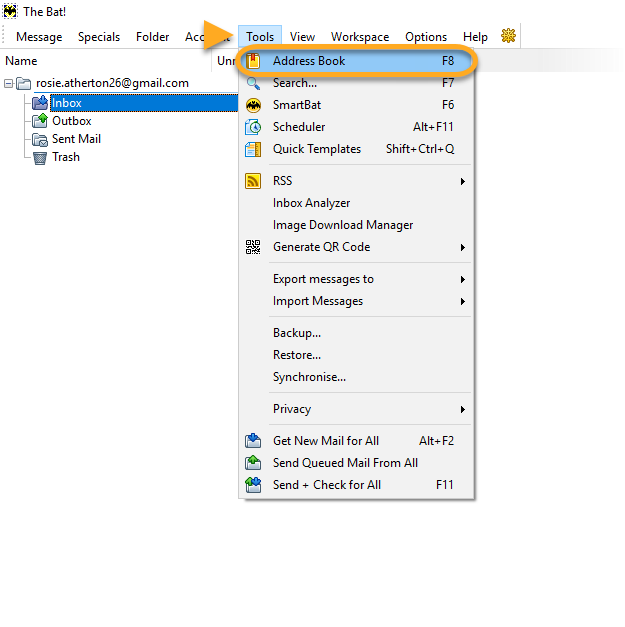This screenshot has height=627, width=625.
Task: Choose Synchronise... from the menu
Action: (356, 377)
